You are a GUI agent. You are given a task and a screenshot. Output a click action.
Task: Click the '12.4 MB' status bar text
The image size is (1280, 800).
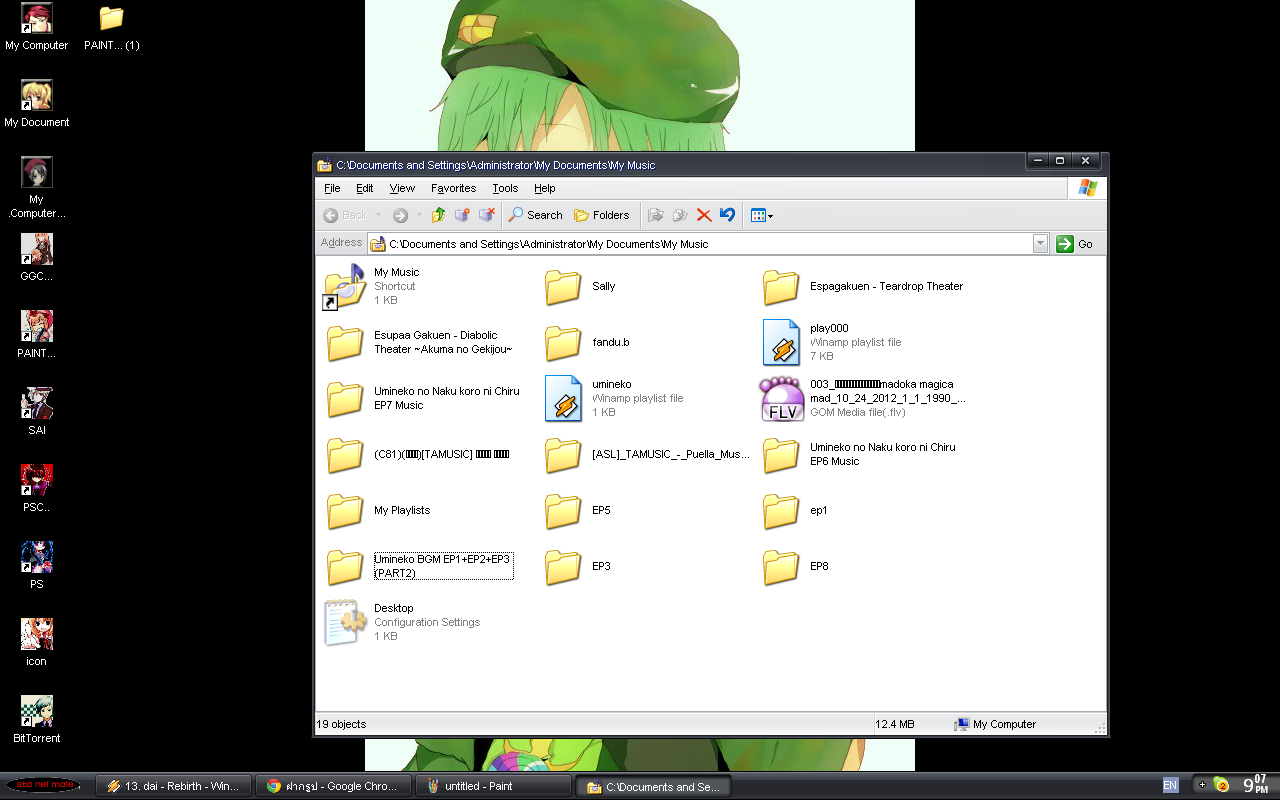(x=895, y=724)
